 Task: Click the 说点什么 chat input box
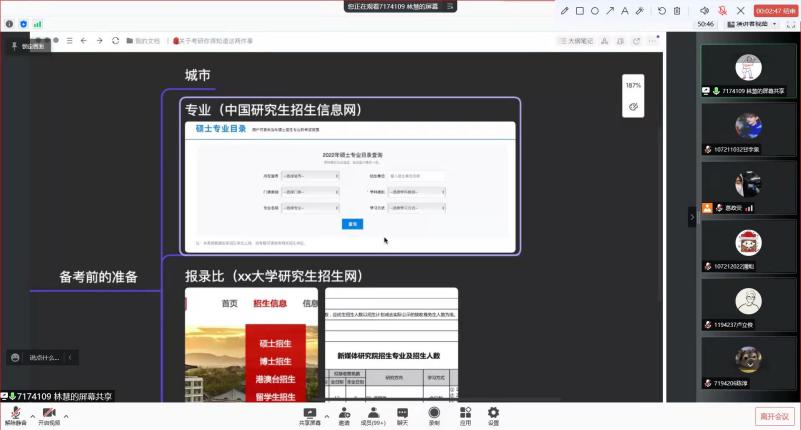42,357
